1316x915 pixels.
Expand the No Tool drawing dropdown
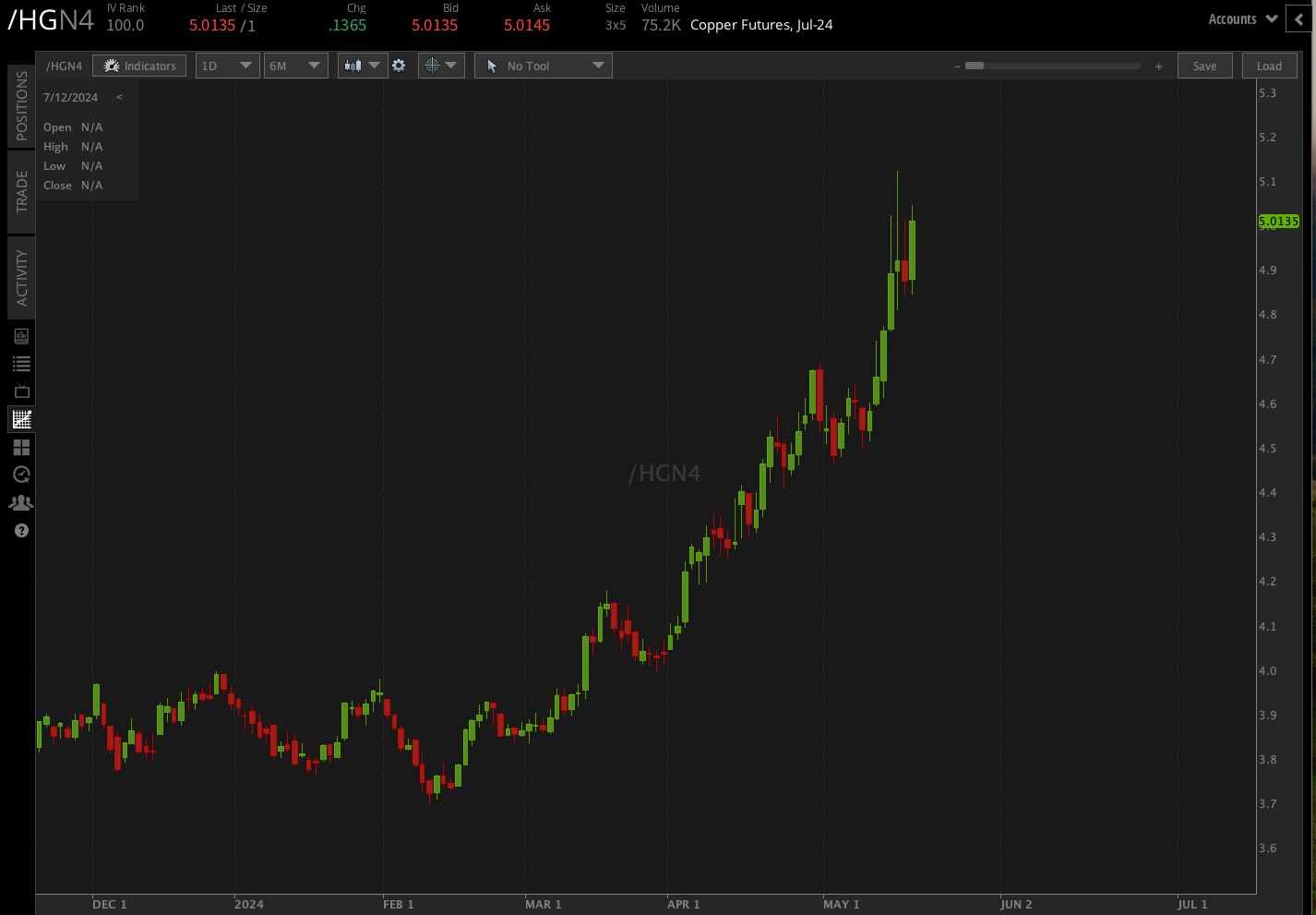(544, 66)
